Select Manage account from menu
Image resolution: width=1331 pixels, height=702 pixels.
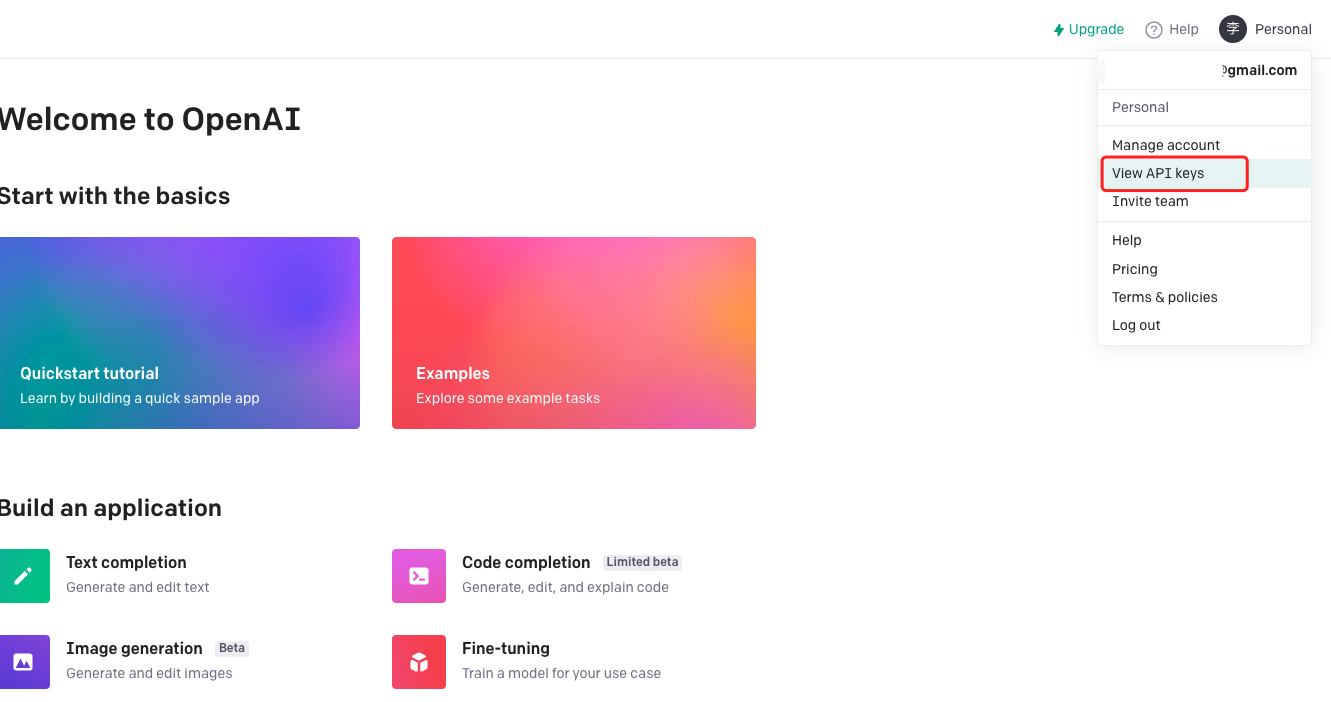(x=1204, y=145)
